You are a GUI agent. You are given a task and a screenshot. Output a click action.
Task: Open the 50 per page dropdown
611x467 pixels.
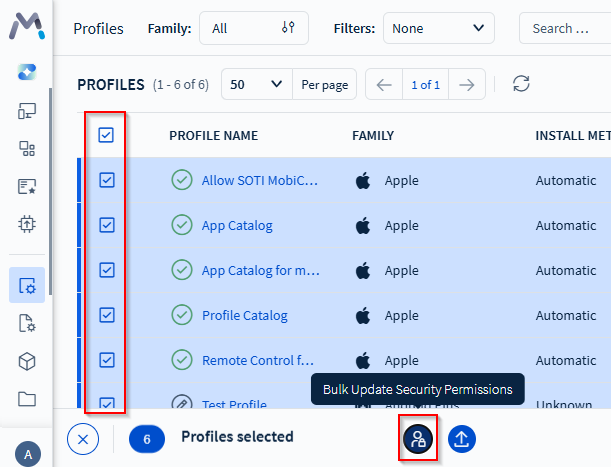pyautogui.click(x=256, y=84)
